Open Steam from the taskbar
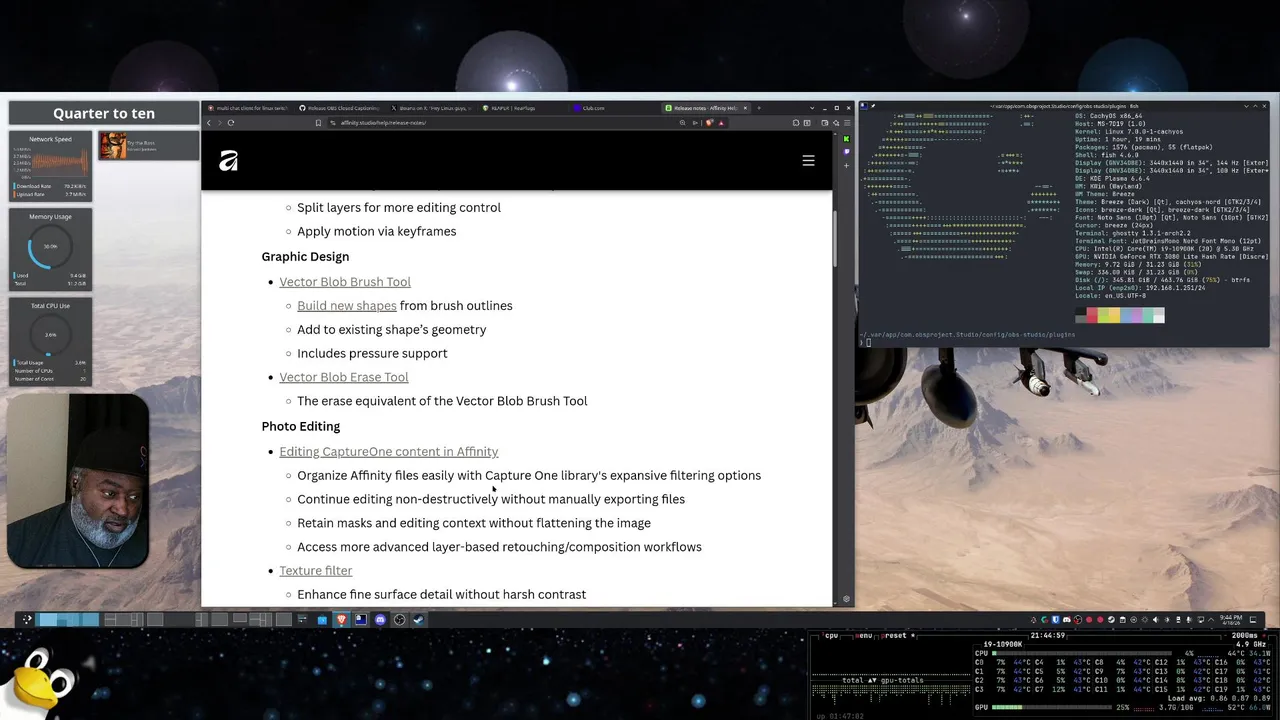Image resolution: width=1280 pixels, height=720 pixels. click(418, 619)
